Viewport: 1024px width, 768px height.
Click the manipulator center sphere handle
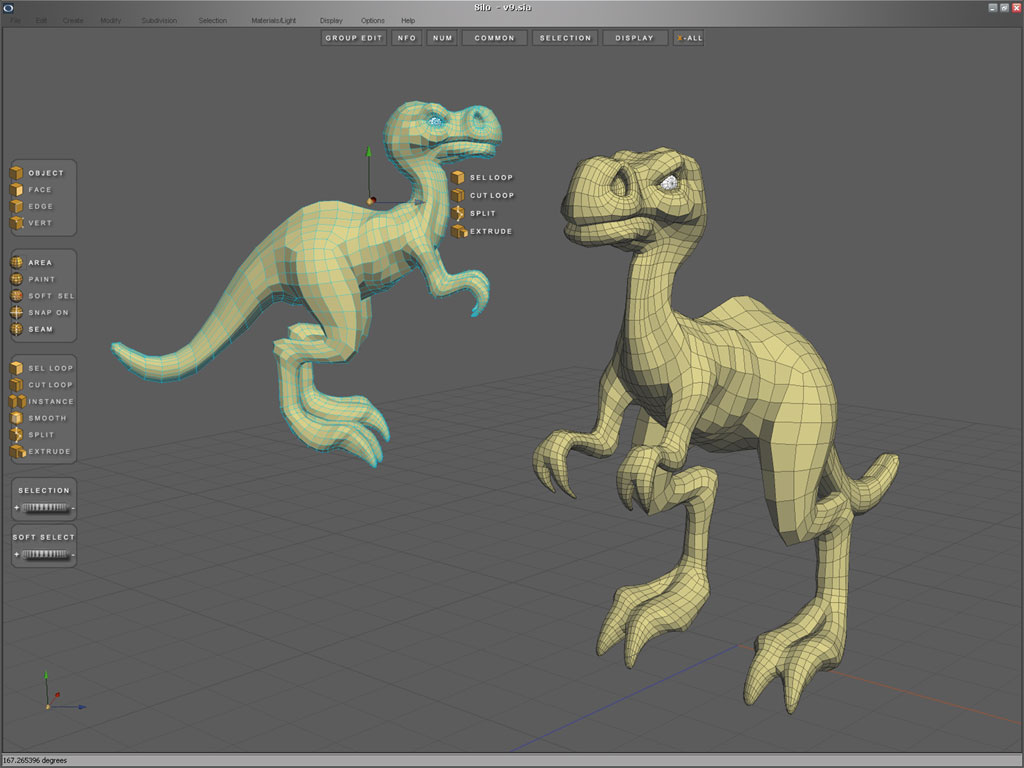pos(371,200)
